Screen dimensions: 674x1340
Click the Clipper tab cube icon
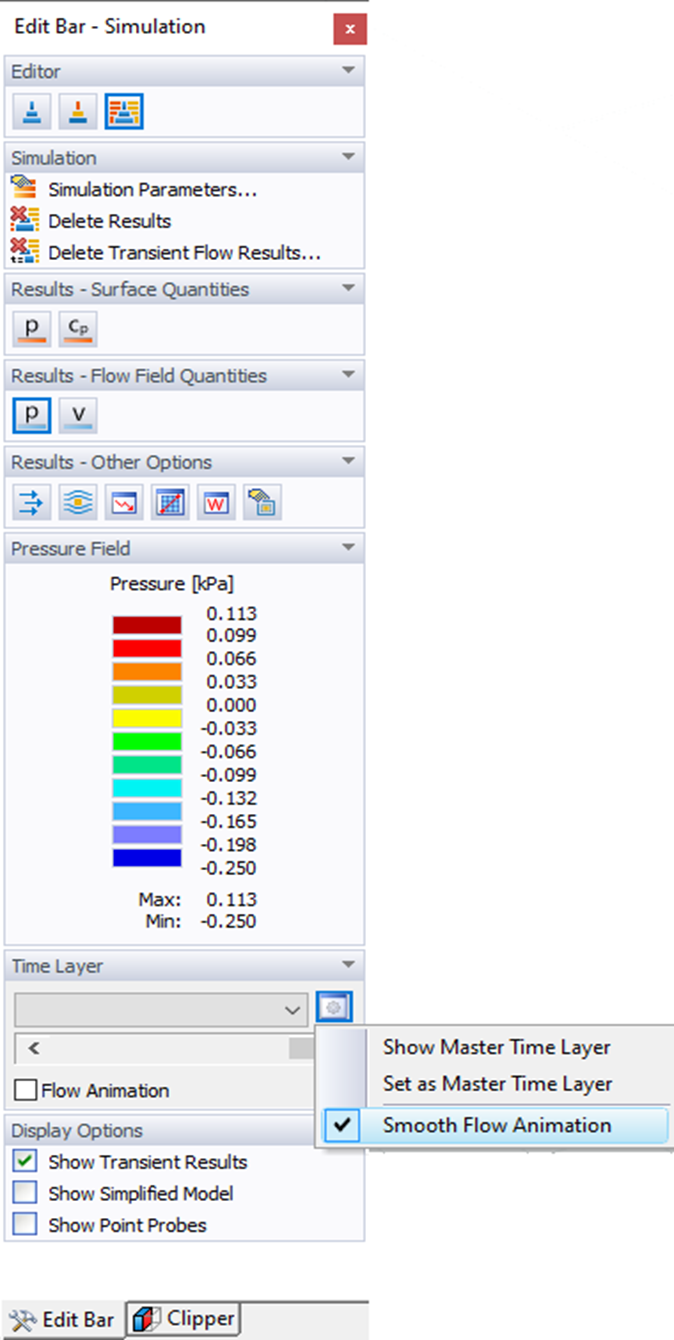click(148, 1318)
